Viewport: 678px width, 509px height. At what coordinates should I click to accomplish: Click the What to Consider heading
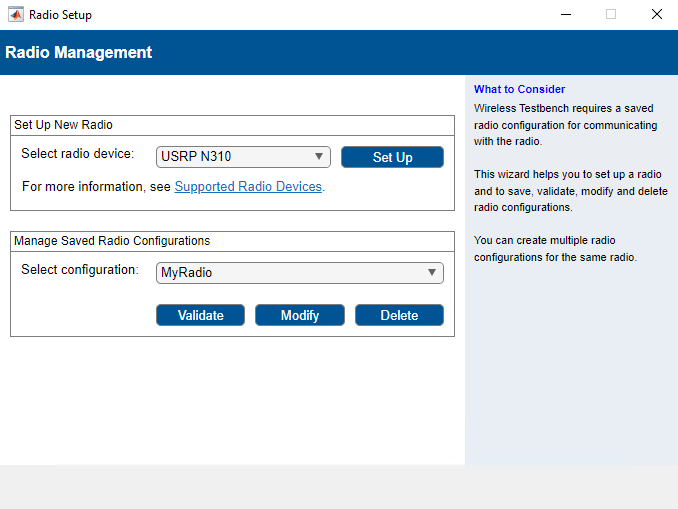(519, 89)
